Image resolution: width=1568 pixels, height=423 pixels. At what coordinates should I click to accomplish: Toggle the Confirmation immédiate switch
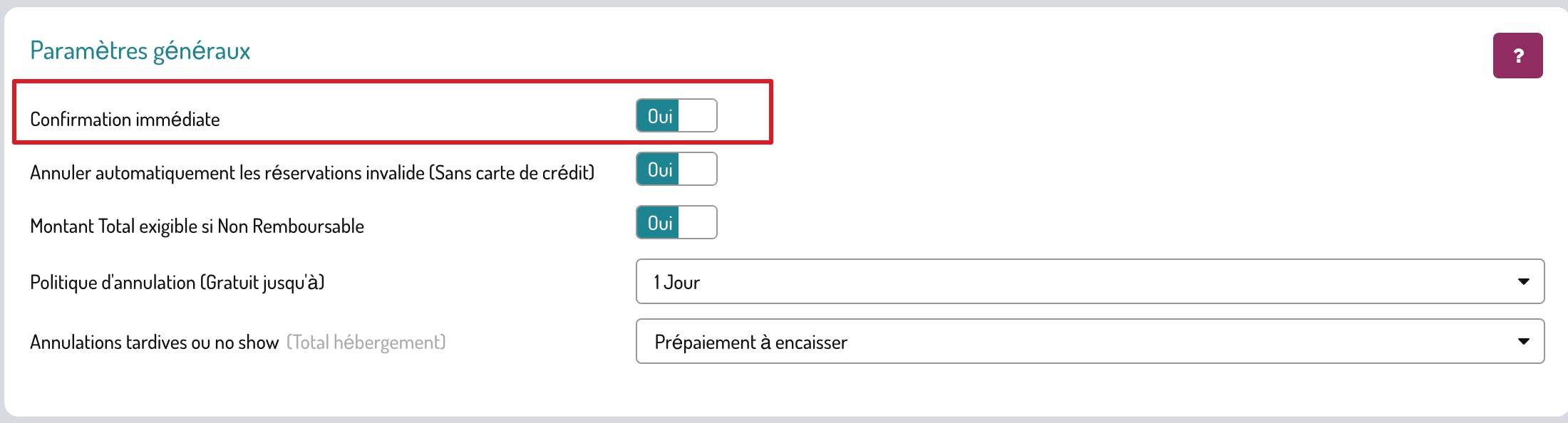coord(676,116)
